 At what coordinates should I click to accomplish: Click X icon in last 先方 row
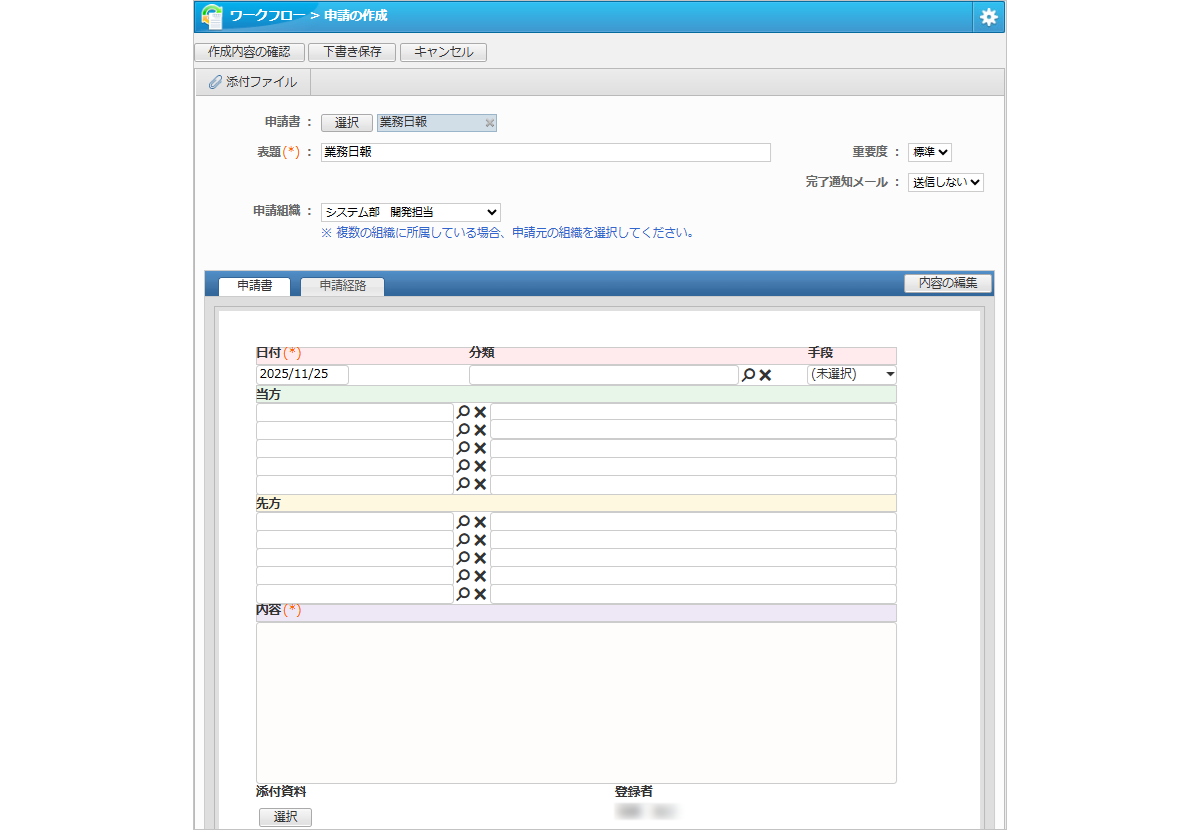[480, 594]
